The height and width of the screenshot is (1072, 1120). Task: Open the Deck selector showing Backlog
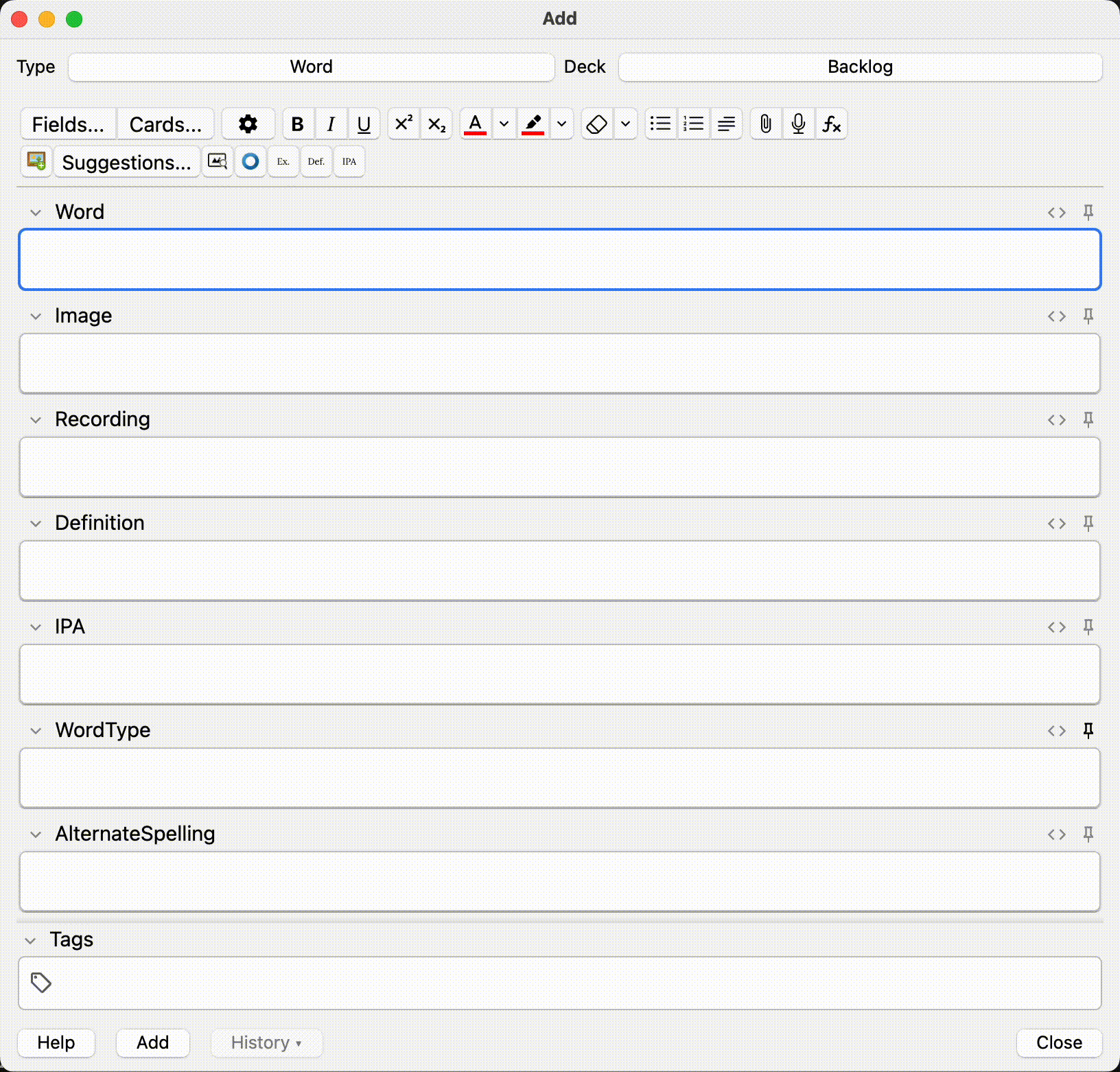click(x=860, y=67)
